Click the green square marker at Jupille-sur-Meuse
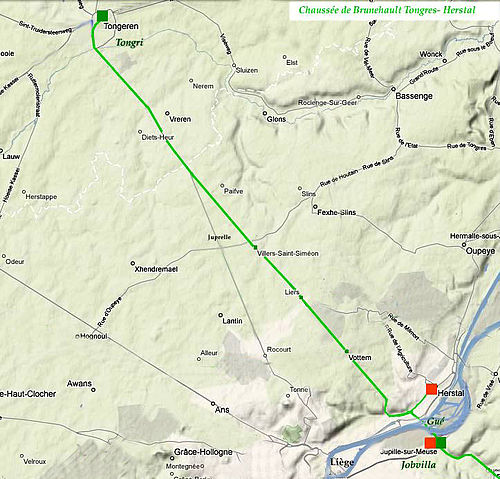 coord(441,443)
